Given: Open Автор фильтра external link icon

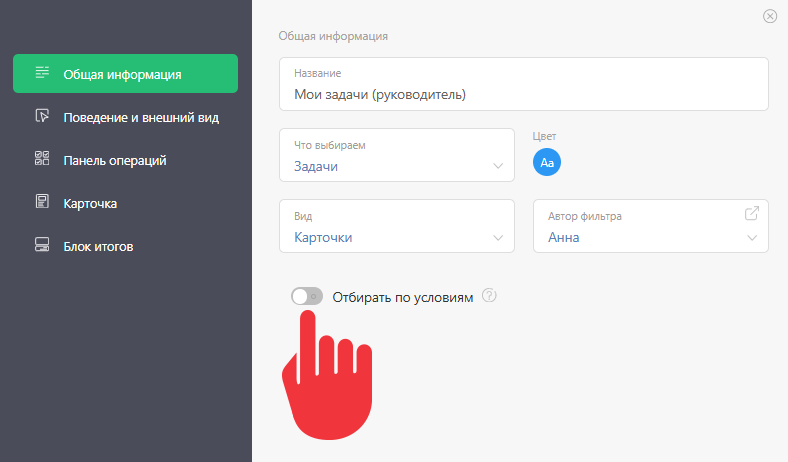Looking at the screenshot, I should point(752,213).
